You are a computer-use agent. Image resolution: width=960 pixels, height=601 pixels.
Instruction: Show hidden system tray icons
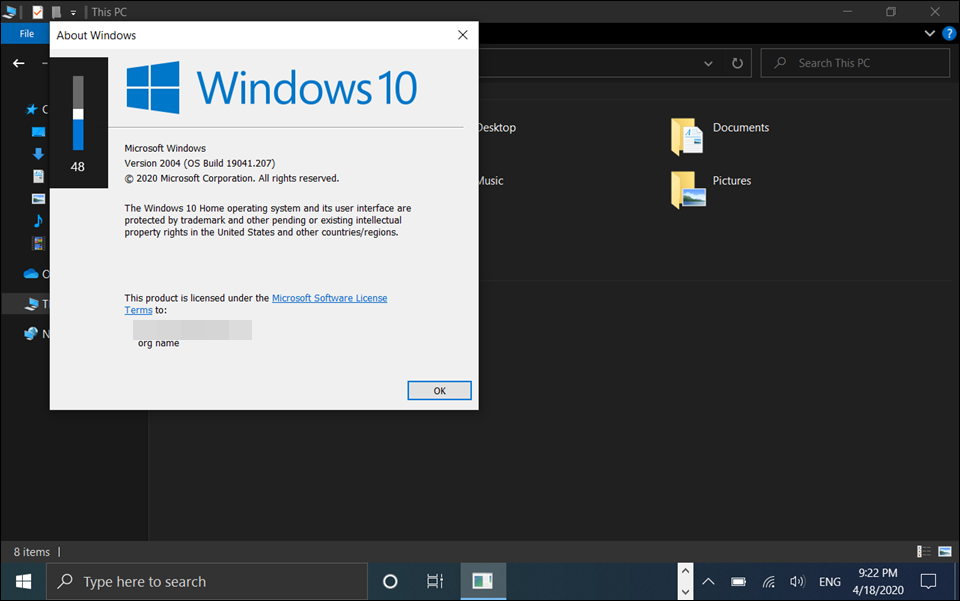click(708, 581)
